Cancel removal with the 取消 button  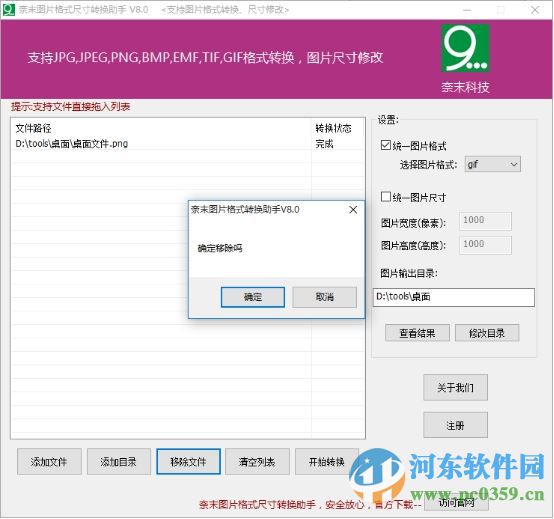pos(324,297)
